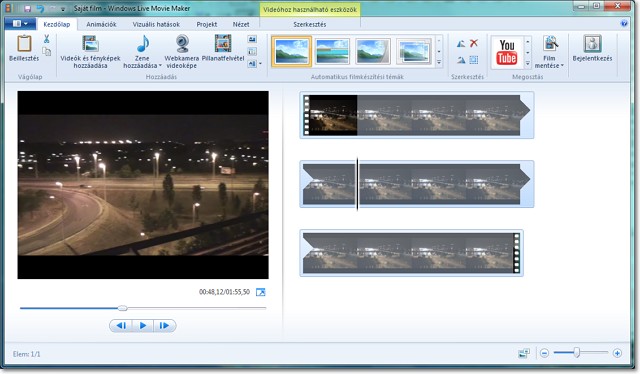This screenshot has height=374, width=640.
Task: Take a snapshot with Pillanatfelvétel
Action: pos(223,48)
